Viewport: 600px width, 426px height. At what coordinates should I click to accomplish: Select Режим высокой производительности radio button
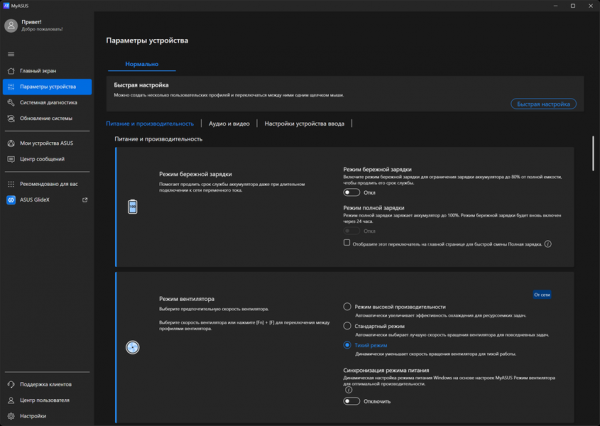(347, 307)
